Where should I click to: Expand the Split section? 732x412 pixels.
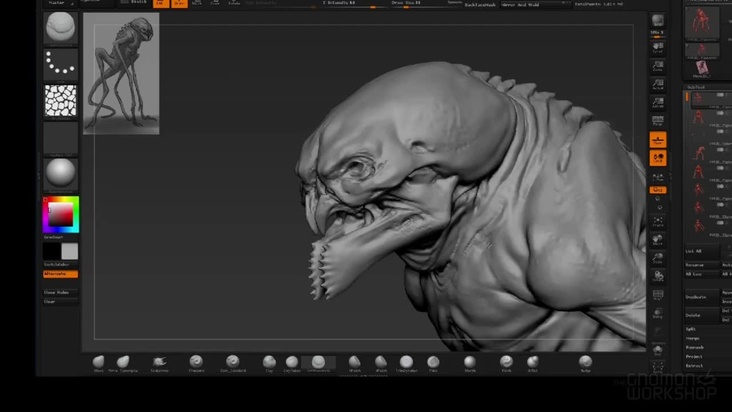pyautogui.click(x=691, y=329)
